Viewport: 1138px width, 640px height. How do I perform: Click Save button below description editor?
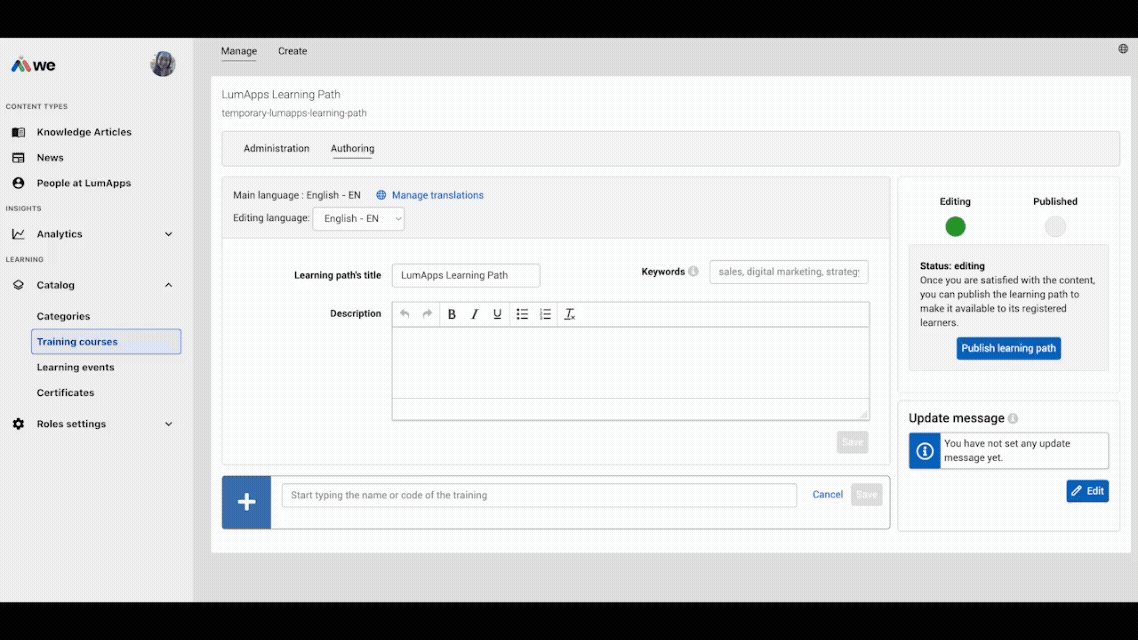852,442
